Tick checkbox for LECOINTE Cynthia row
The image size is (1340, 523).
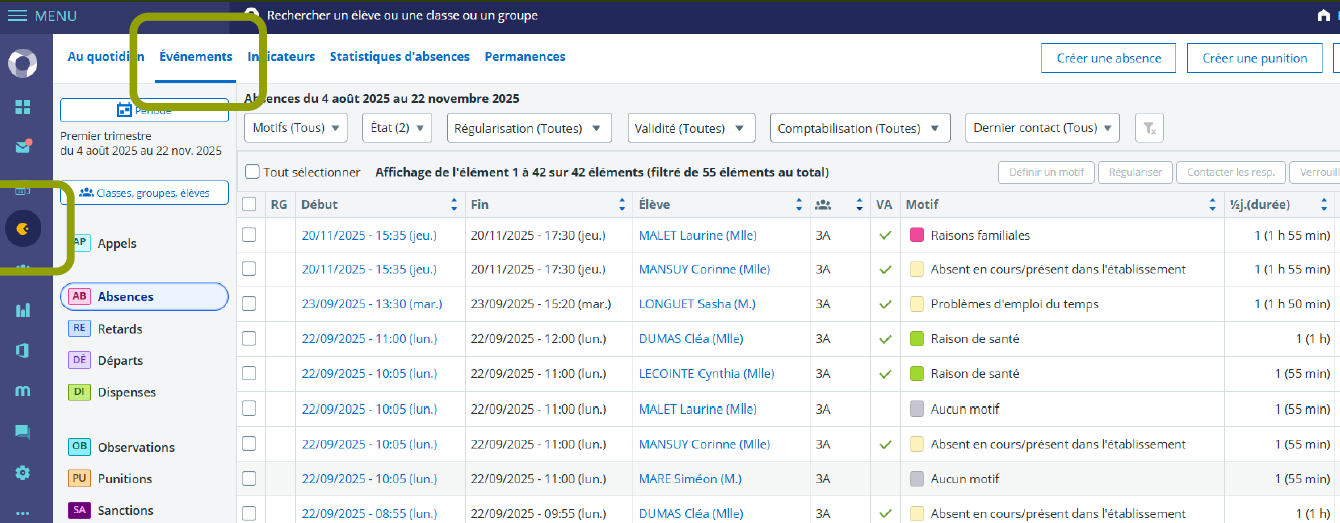(249, 374)
